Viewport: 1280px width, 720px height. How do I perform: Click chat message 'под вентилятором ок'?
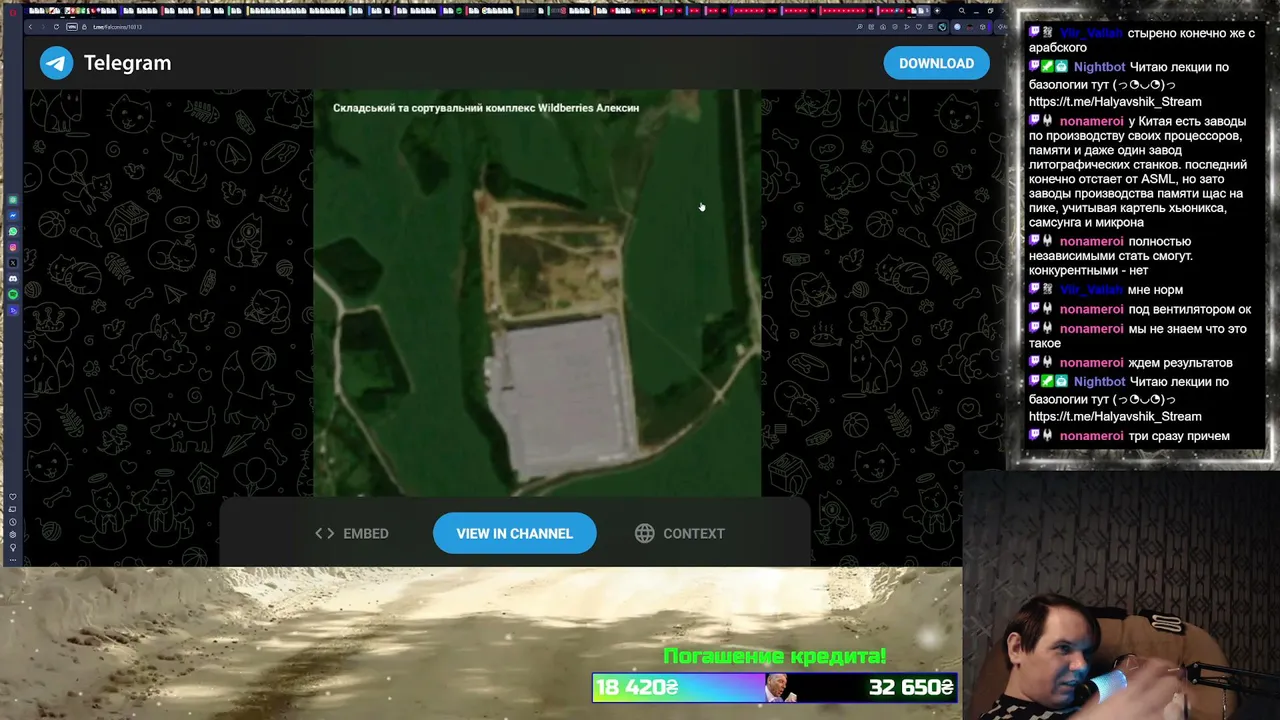pyautogui.click(x=1189, y=309)
